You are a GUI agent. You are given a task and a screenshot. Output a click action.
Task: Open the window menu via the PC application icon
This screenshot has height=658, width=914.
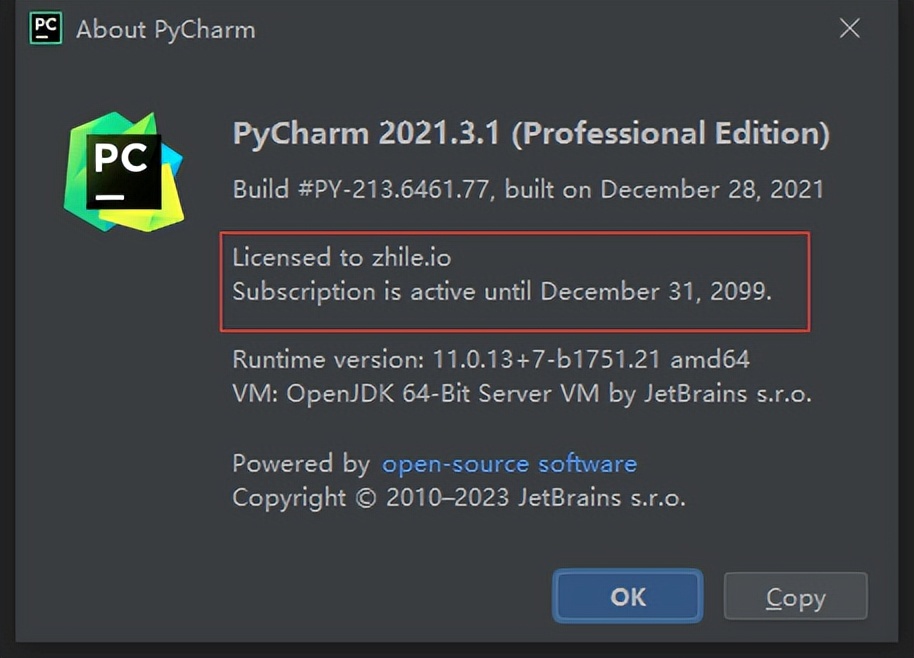[44, 28]
